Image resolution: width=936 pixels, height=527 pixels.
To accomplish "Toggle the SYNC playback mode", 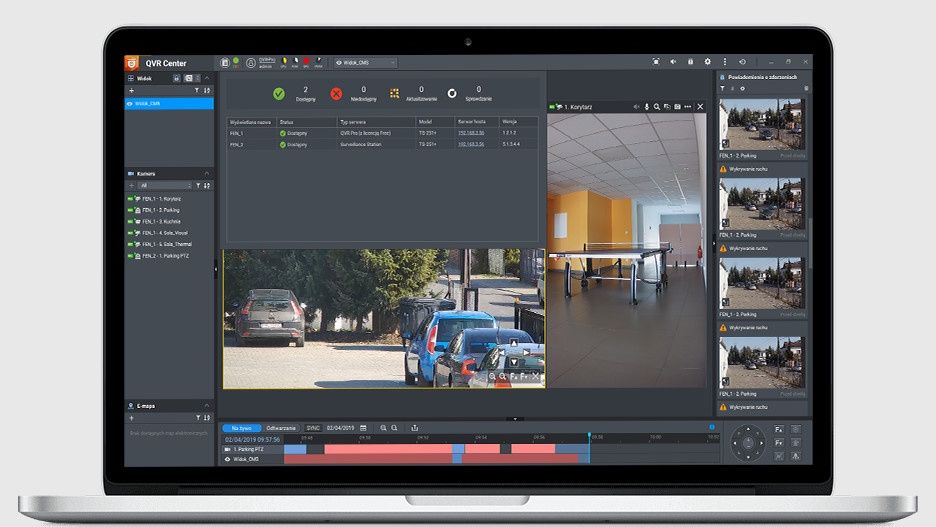I will [x=313, y=428].
